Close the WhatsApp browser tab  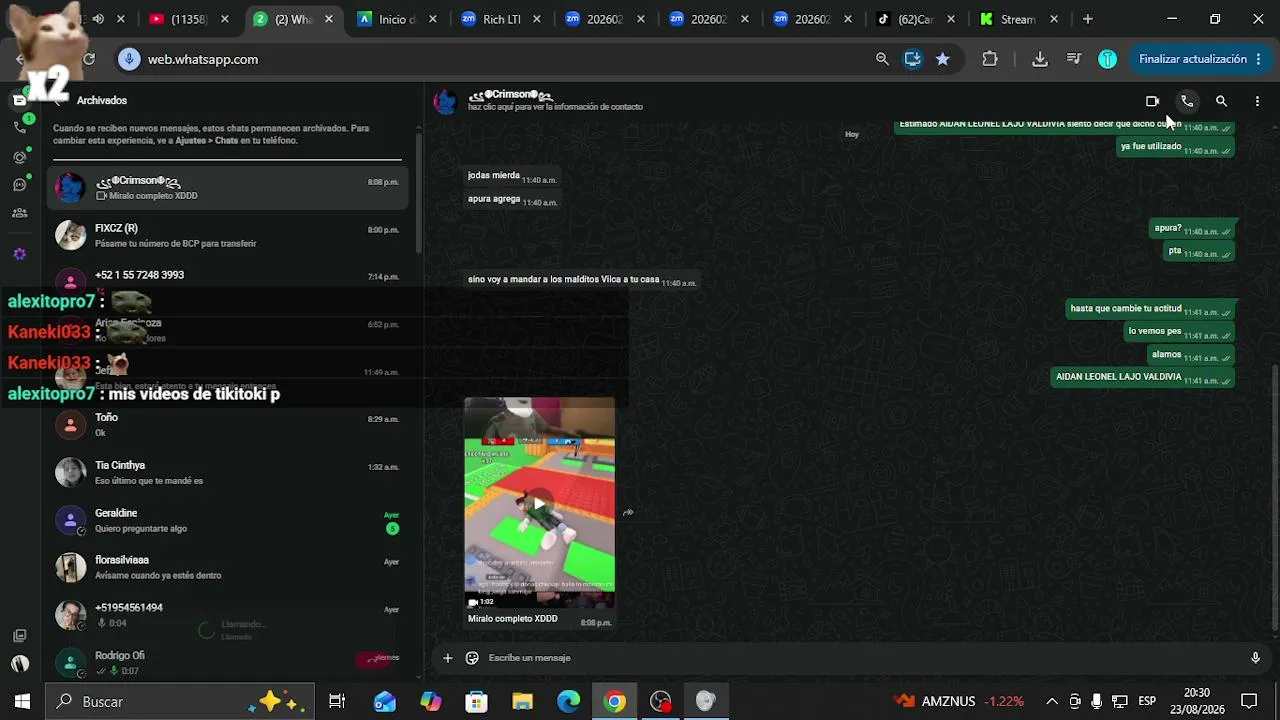click(x=329, y=19)
